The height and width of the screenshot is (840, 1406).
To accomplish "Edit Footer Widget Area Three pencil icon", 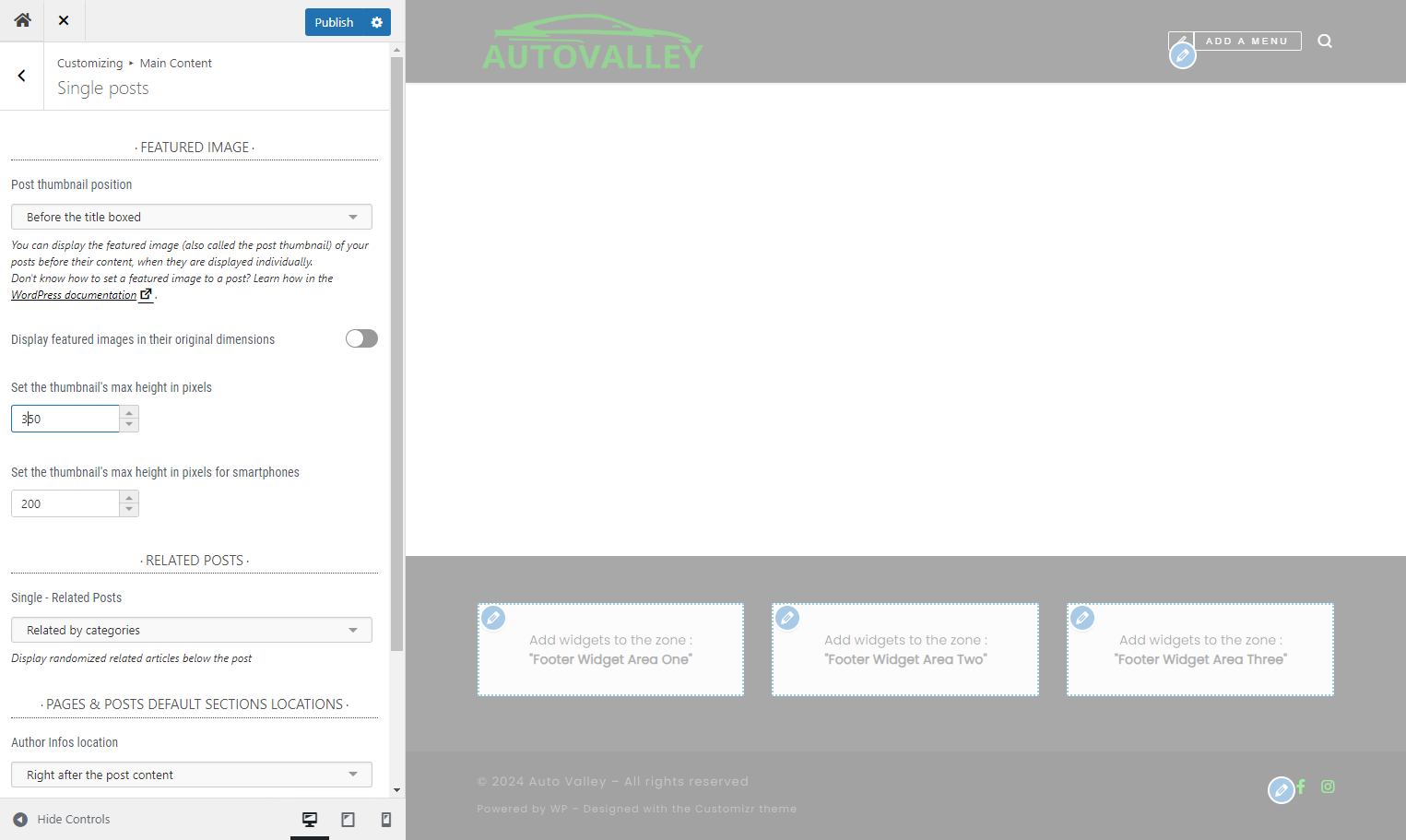I will (x=1082, y=618).
